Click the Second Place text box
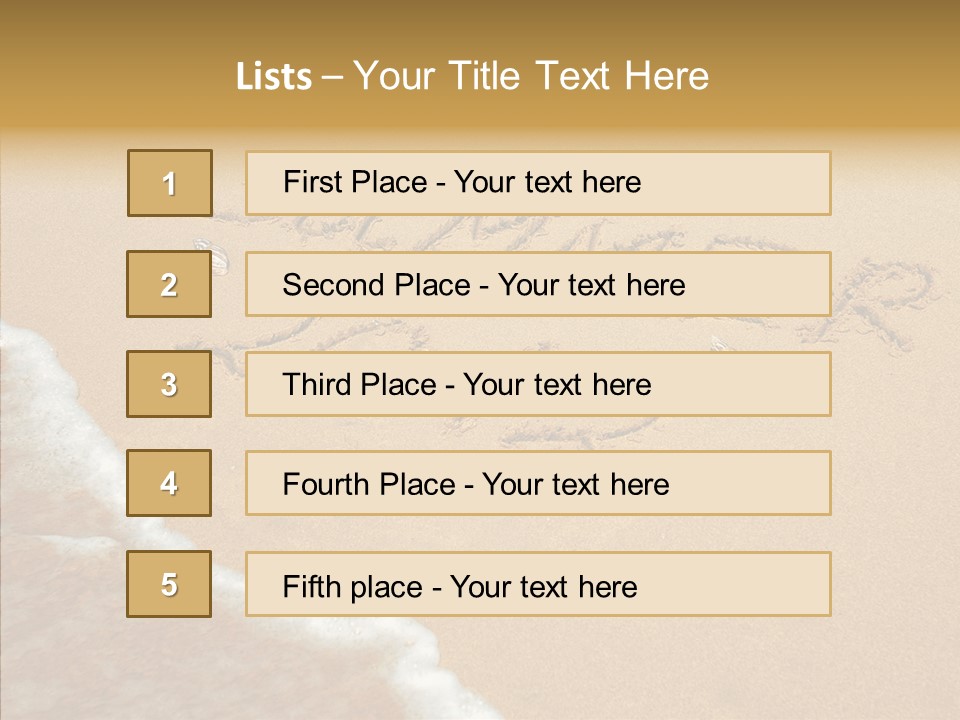The height and width of the screenshot is (720, 960). [x=538, y=284]
